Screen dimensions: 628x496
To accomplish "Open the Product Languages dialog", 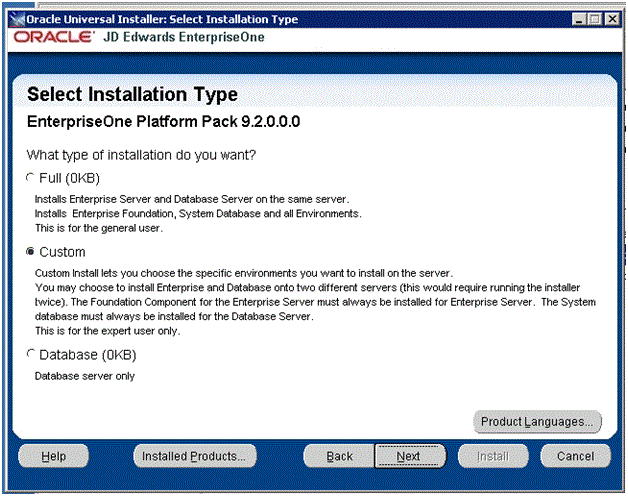I will pos(537,421).
